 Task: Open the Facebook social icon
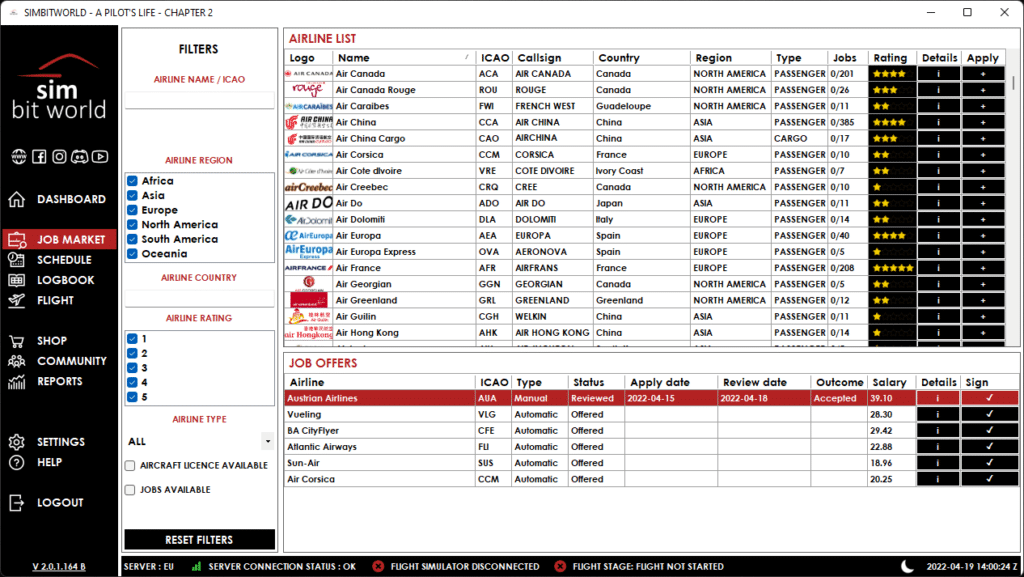(39, 156)
